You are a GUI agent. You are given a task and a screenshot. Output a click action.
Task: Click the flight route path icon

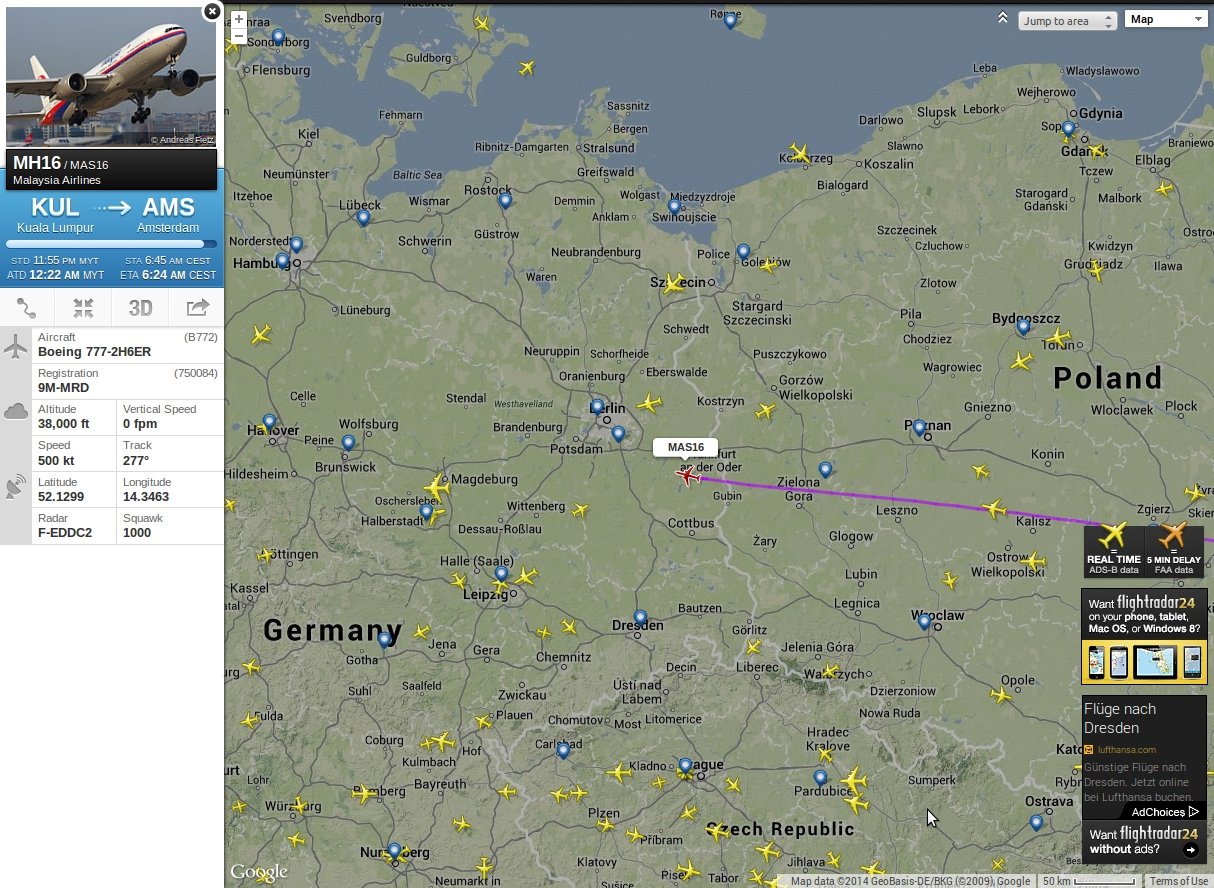(27, 307)
